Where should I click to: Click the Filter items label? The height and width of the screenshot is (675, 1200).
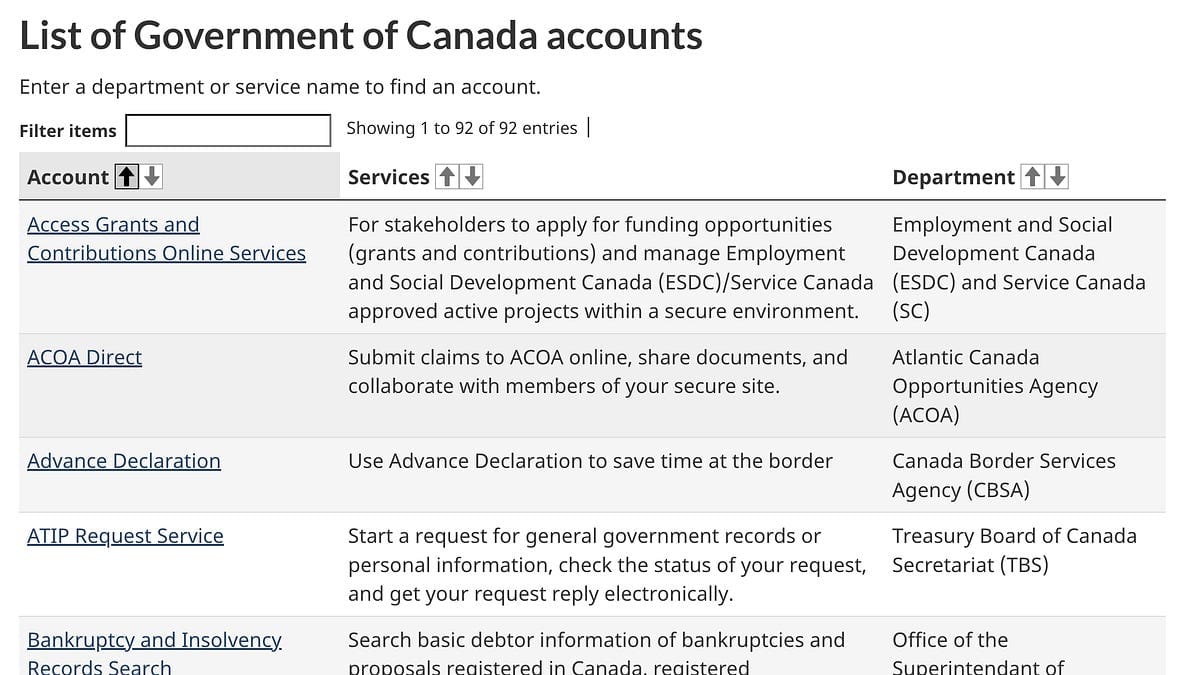[68, 131]
